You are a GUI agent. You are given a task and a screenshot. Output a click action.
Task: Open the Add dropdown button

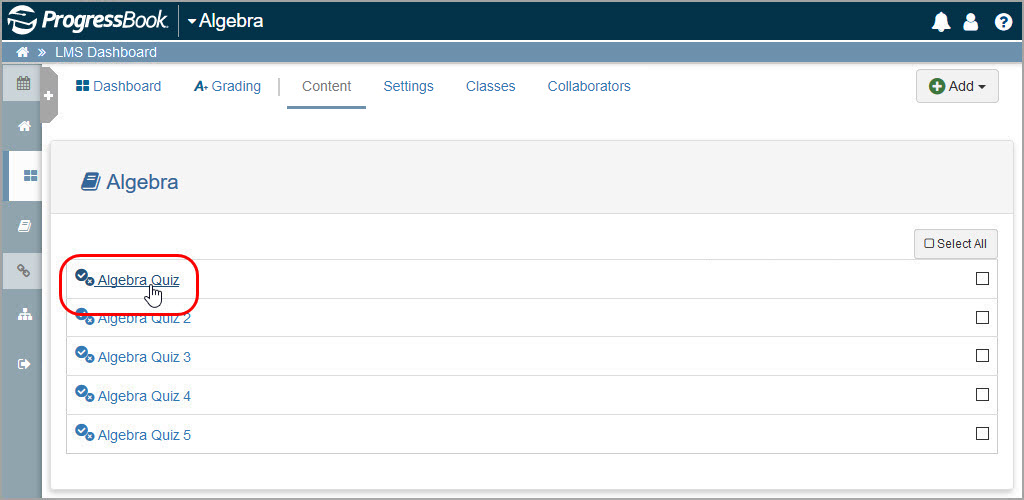point(957,86)
